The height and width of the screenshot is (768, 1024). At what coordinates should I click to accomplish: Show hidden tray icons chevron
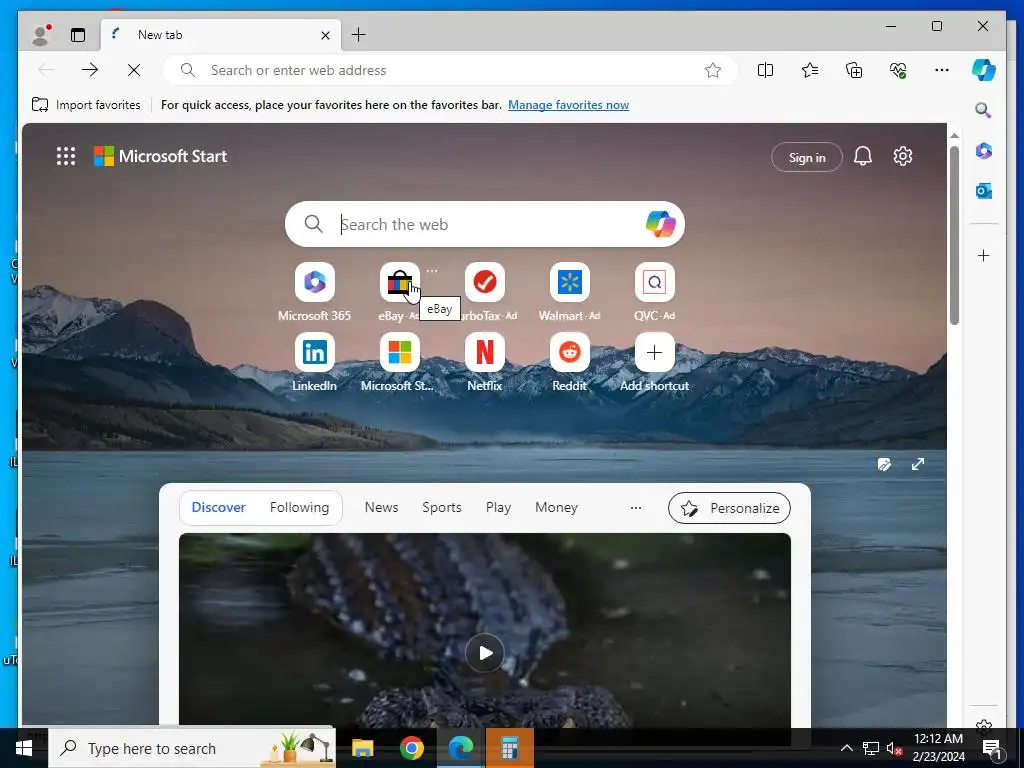click(846, 748)
